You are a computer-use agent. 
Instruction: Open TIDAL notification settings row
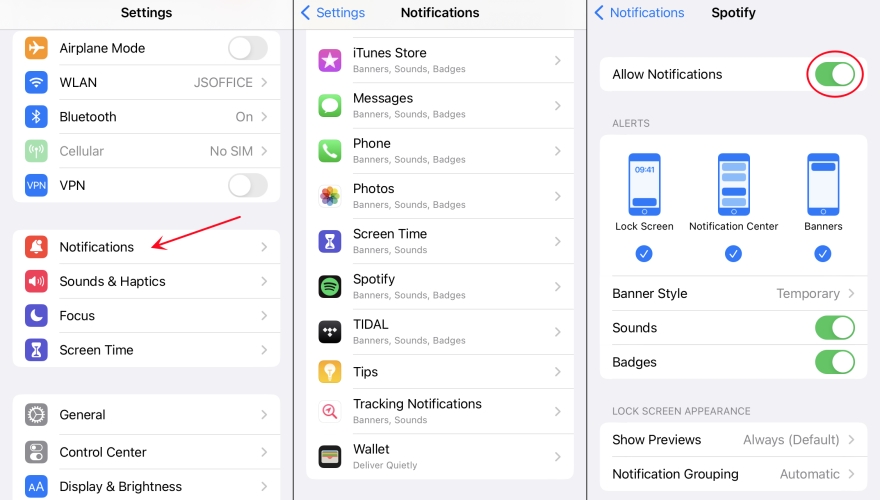point(440,332)
